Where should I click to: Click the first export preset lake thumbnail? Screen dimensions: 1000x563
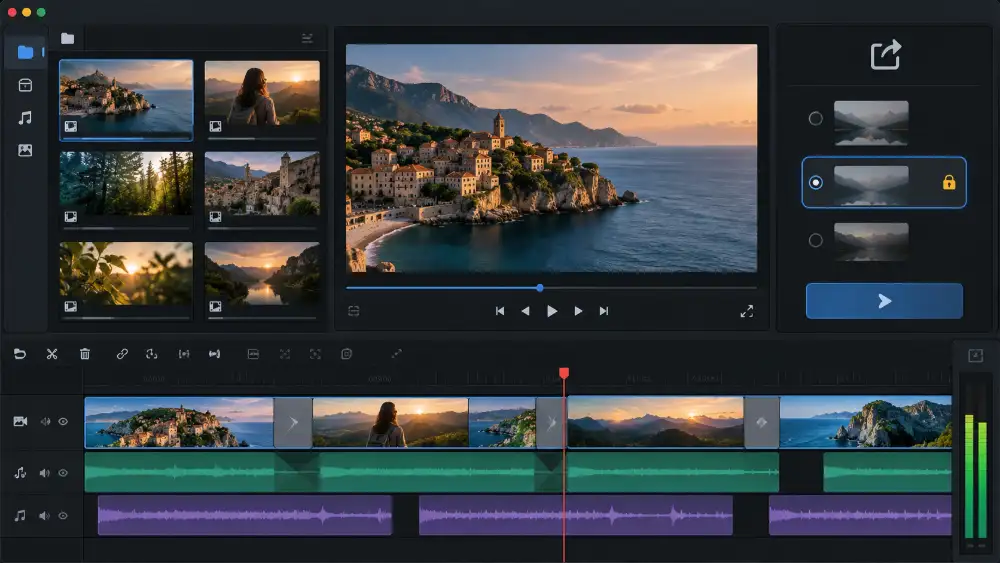tap(871, 122)
